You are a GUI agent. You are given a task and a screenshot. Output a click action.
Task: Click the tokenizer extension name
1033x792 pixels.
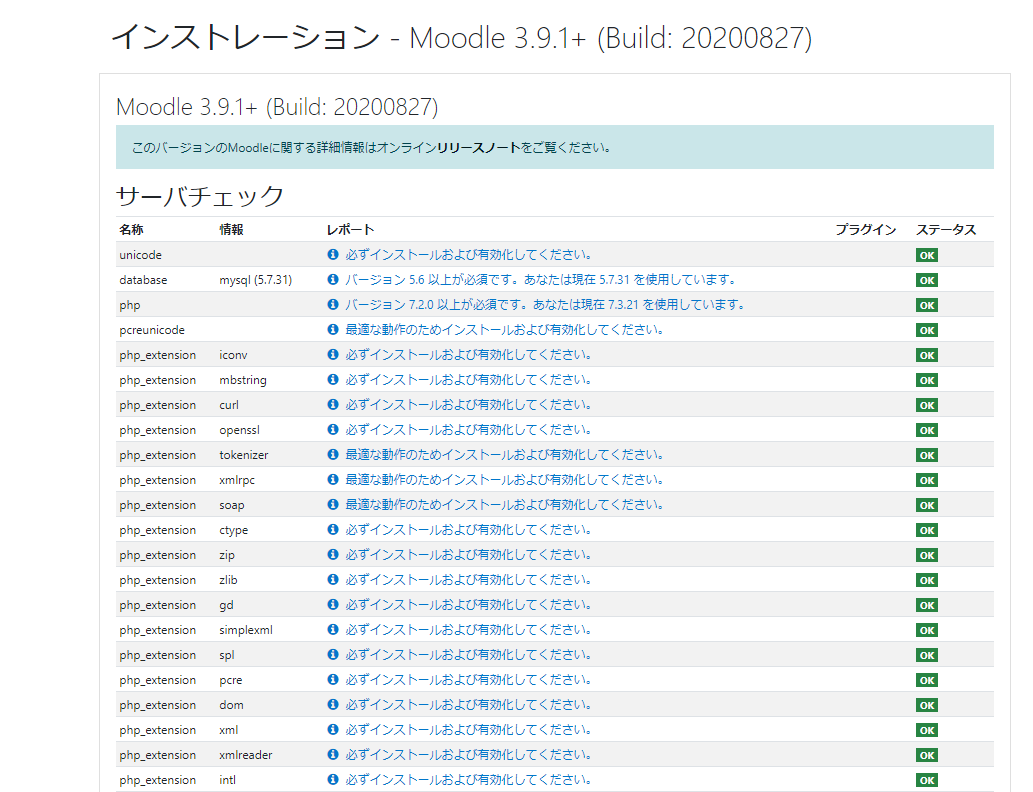pyautogui.click(x=244, y=455)
